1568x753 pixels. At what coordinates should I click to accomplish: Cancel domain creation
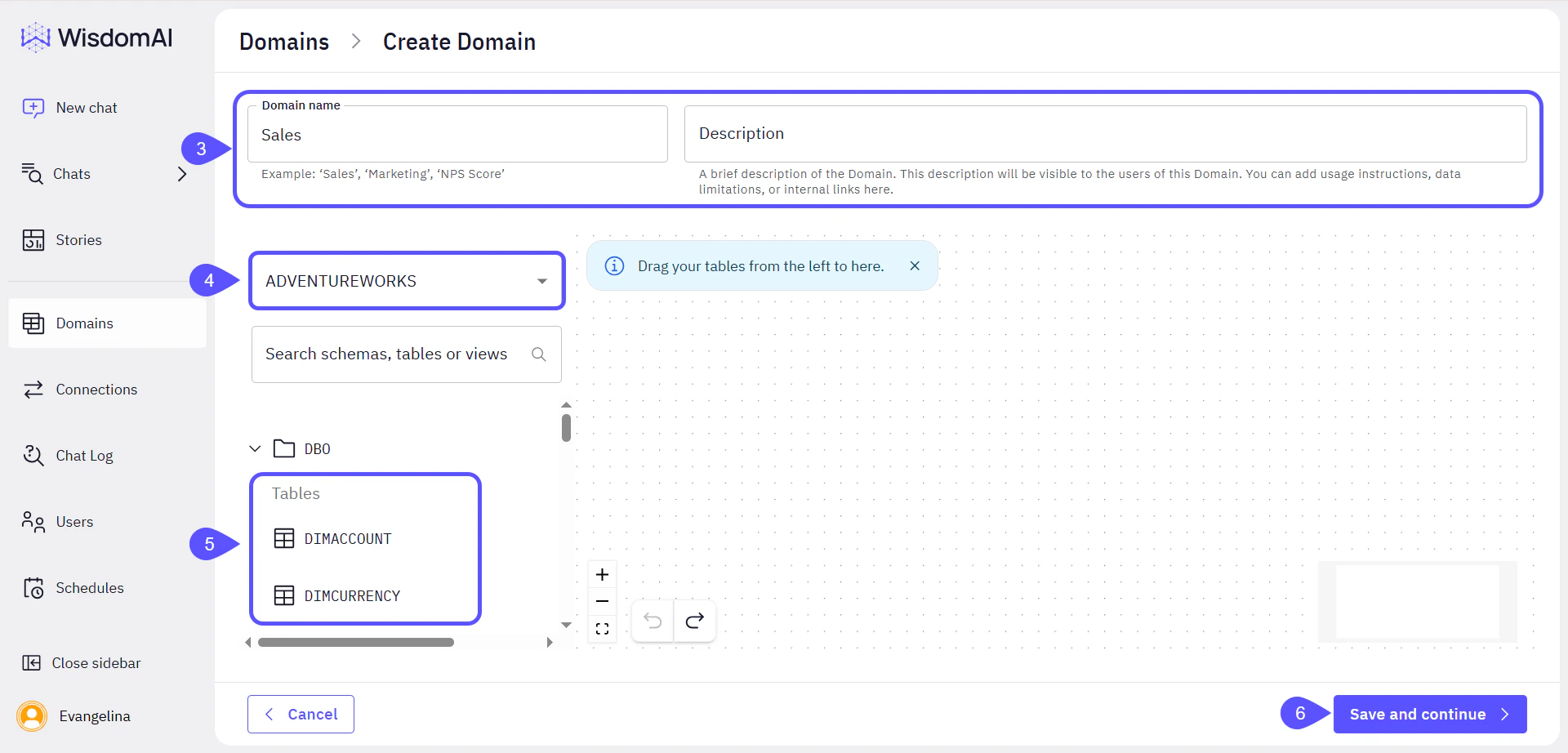[300, 713]
